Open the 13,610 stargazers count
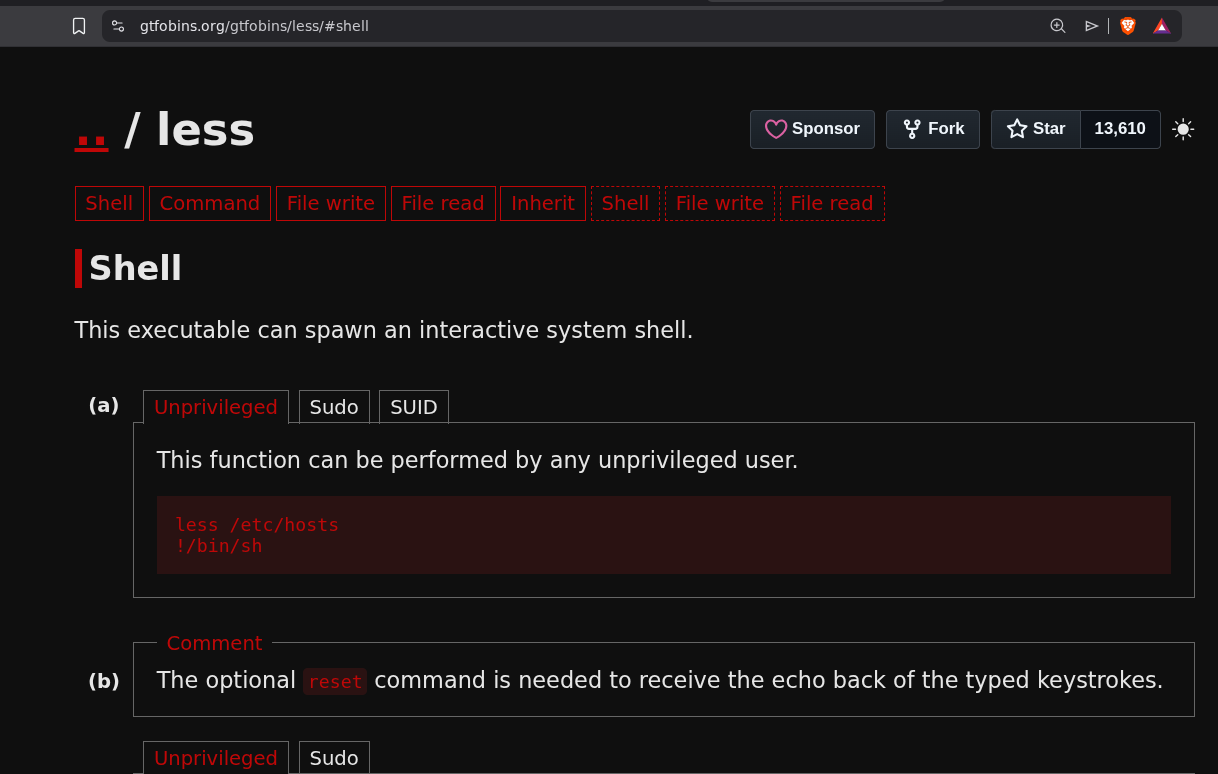1218x774 pixels. 1120,129
